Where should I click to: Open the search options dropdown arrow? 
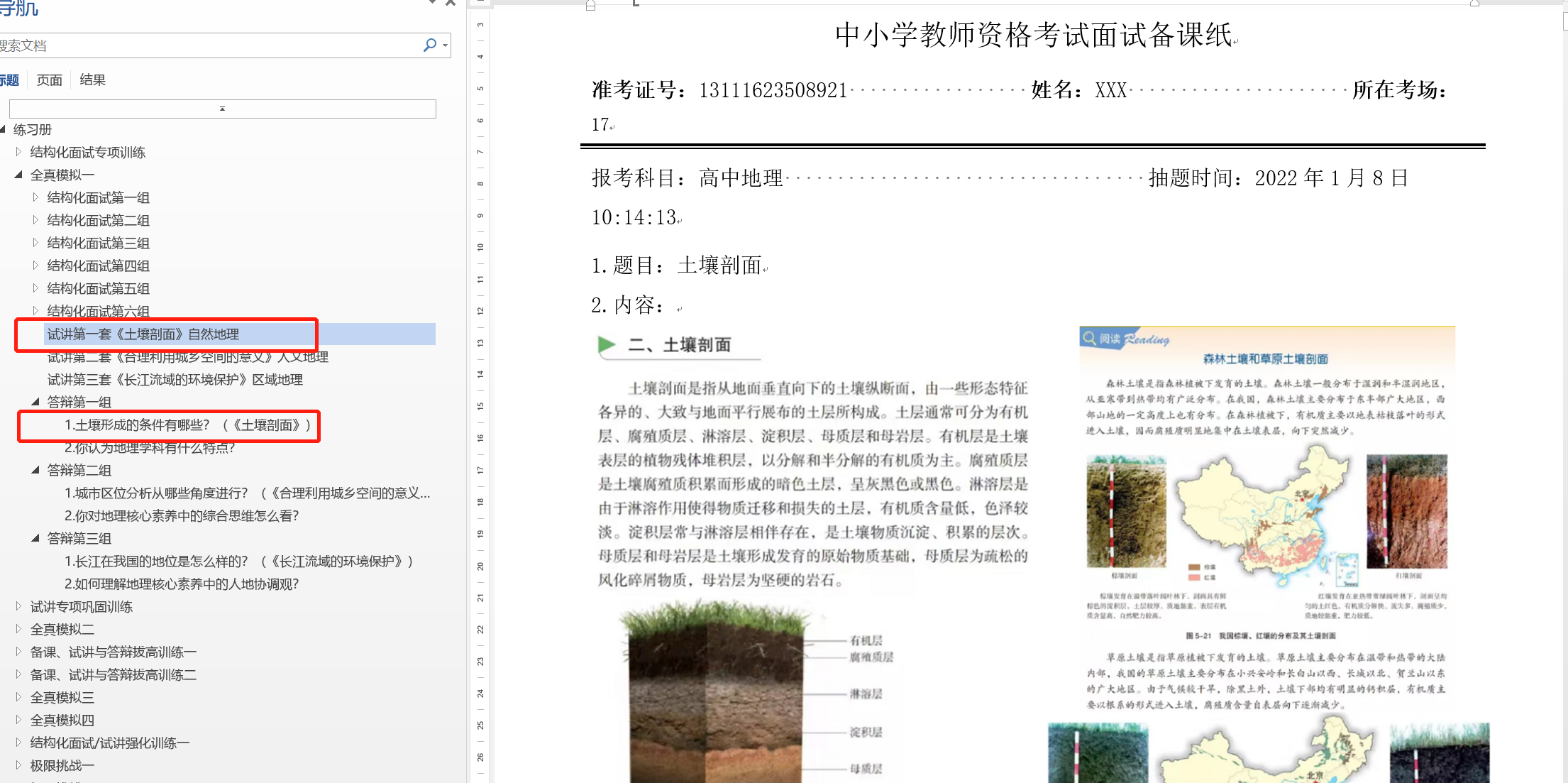pos(445,45)
